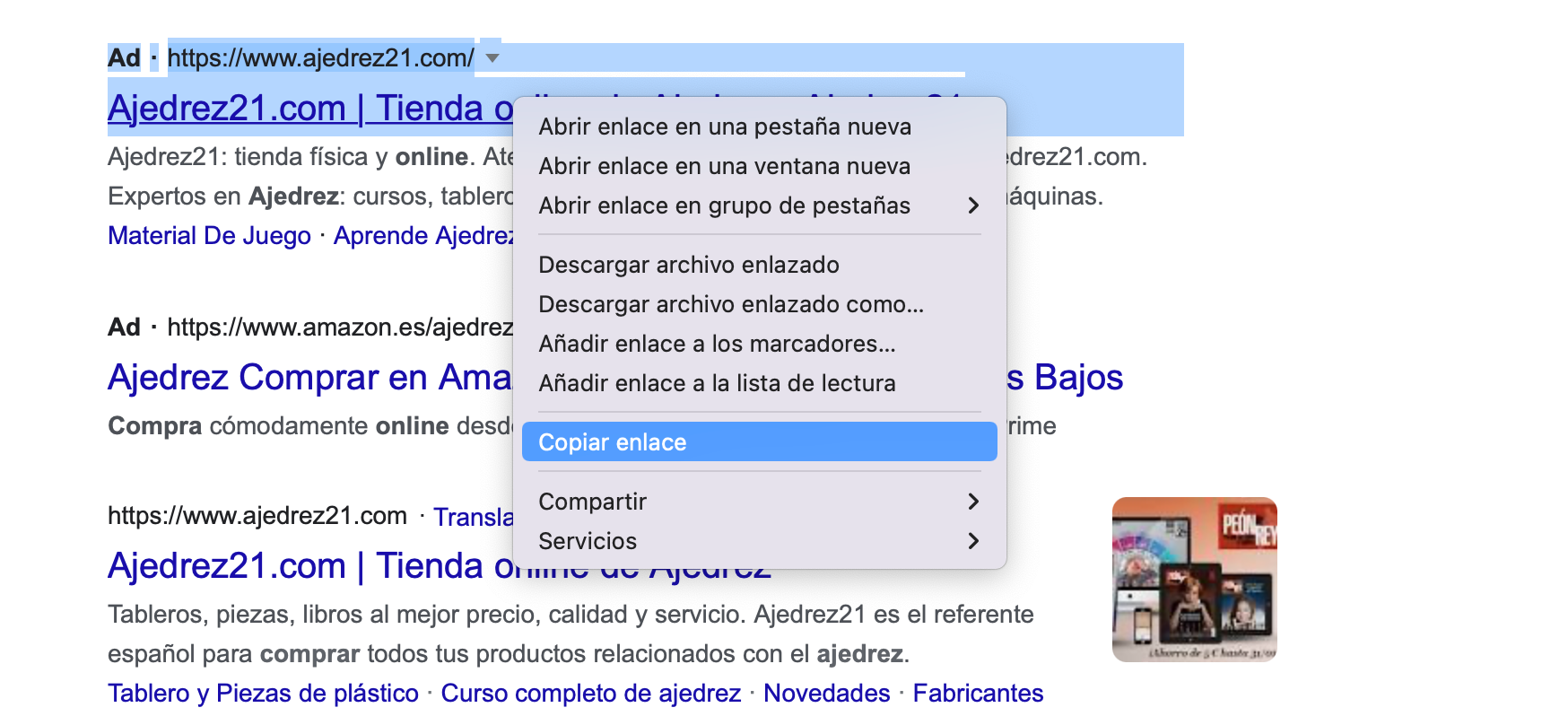The height and width of the screenshot is (725, 1568).
Task: Open the 'Novedades' sitelink
Action: click(827, 694)
